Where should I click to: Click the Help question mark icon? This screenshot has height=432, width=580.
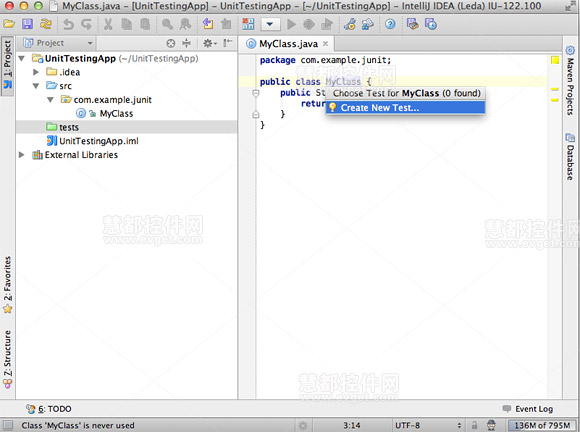coord(390,24)
